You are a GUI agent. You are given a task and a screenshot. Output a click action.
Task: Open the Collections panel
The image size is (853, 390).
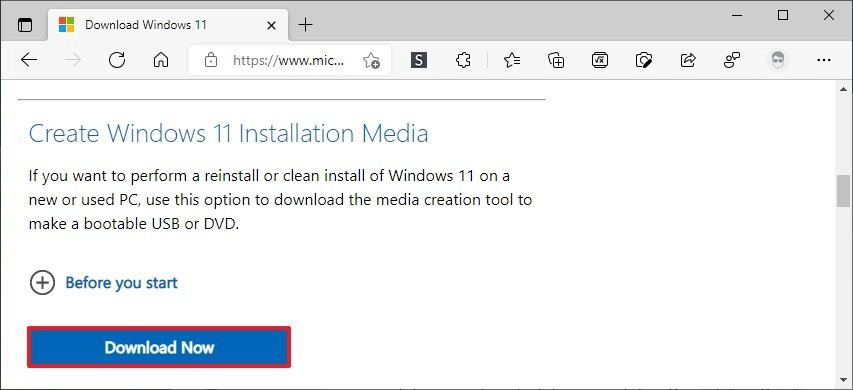coord(556,60)
